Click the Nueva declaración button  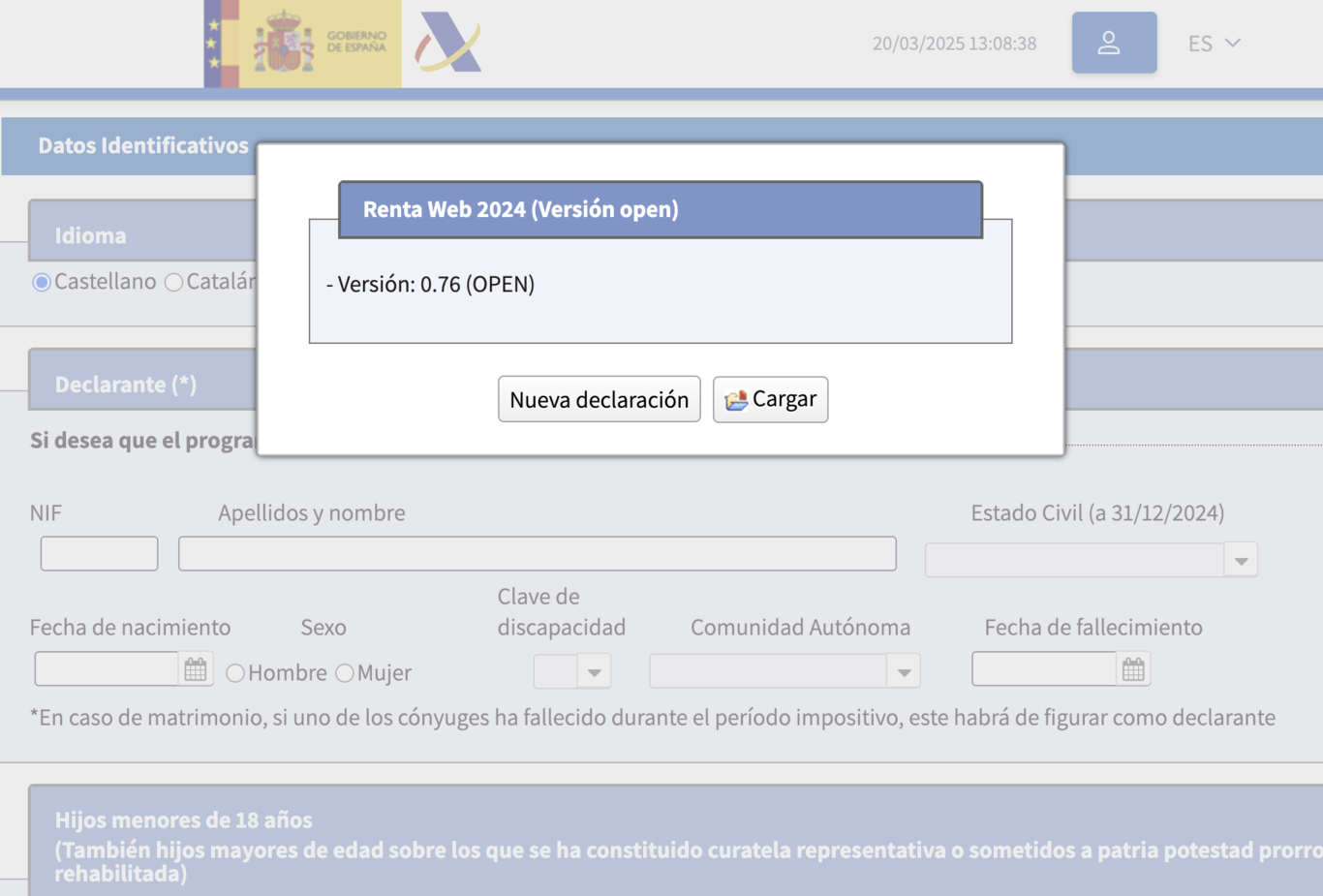pyautogui.click(x=600, y=399)
